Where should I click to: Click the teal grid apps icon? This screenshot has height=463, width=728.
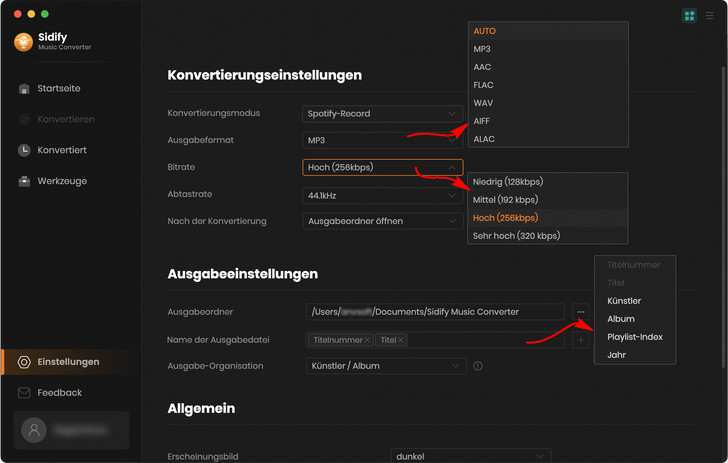[x=689, y=15]
